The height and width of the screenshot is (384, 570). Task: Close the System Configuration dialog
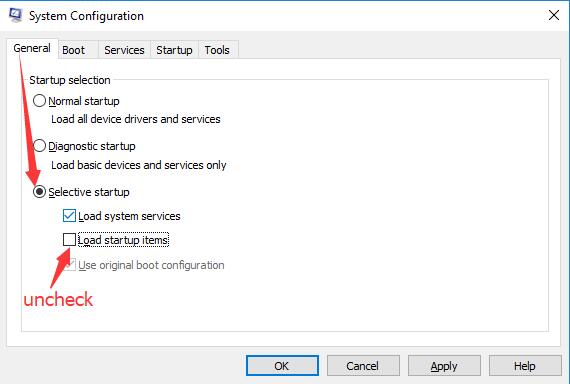[x=554, y=15]
